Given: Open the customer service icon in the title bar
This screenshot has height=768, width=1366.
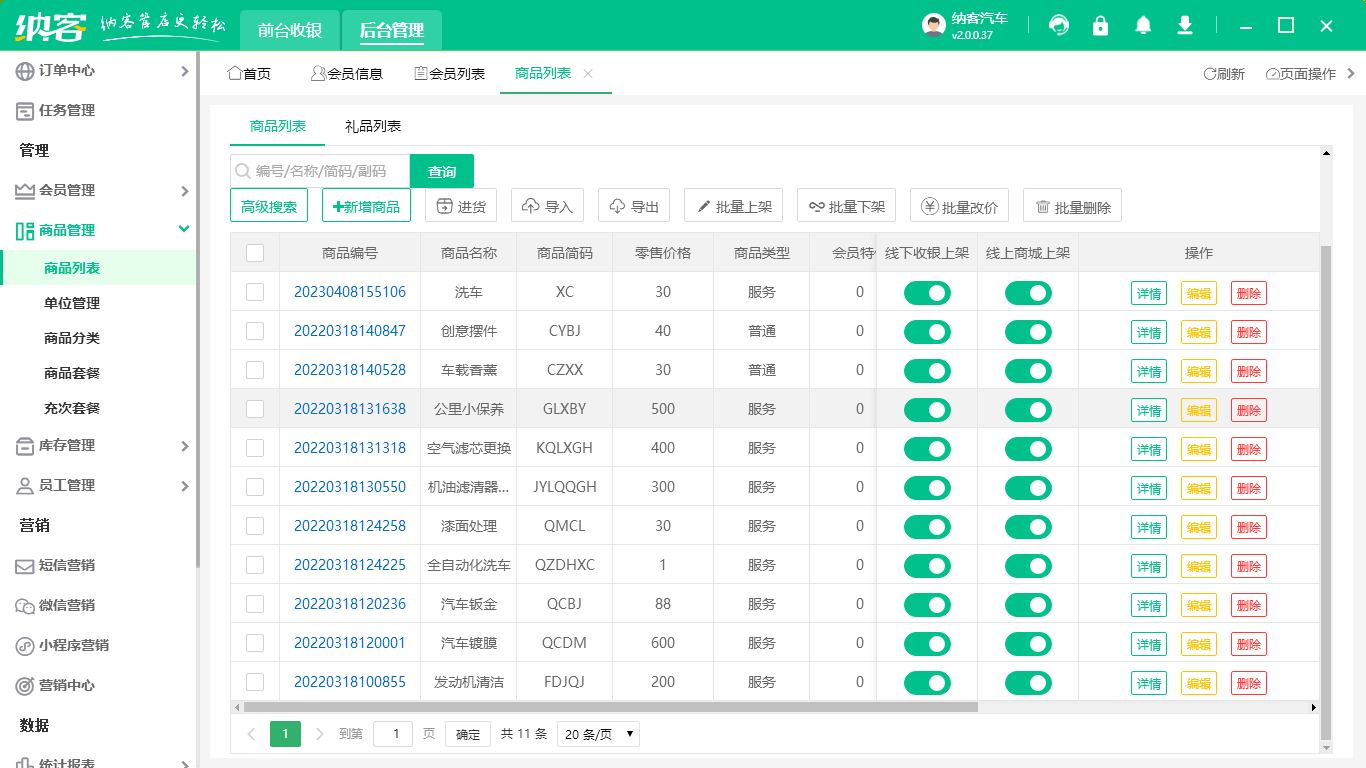Looking at the screenshot, I should pyautogui.click(x=1058, y=25).
